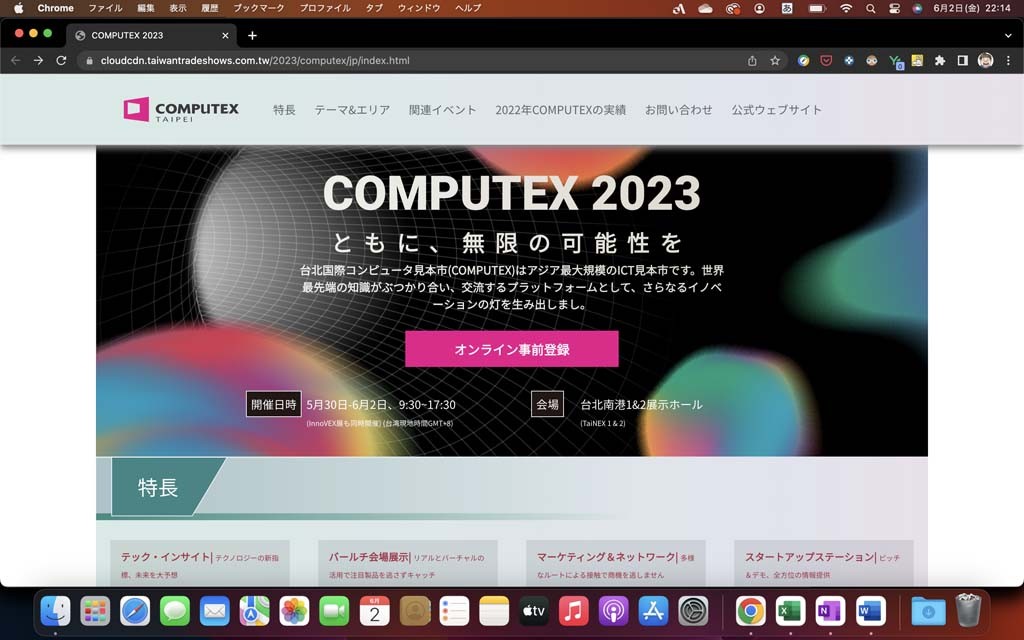Image resolution: width=1024 pixels, height=640 pixels.
Task: Open the share icon in the address bar
Action: tap(752, 61)
